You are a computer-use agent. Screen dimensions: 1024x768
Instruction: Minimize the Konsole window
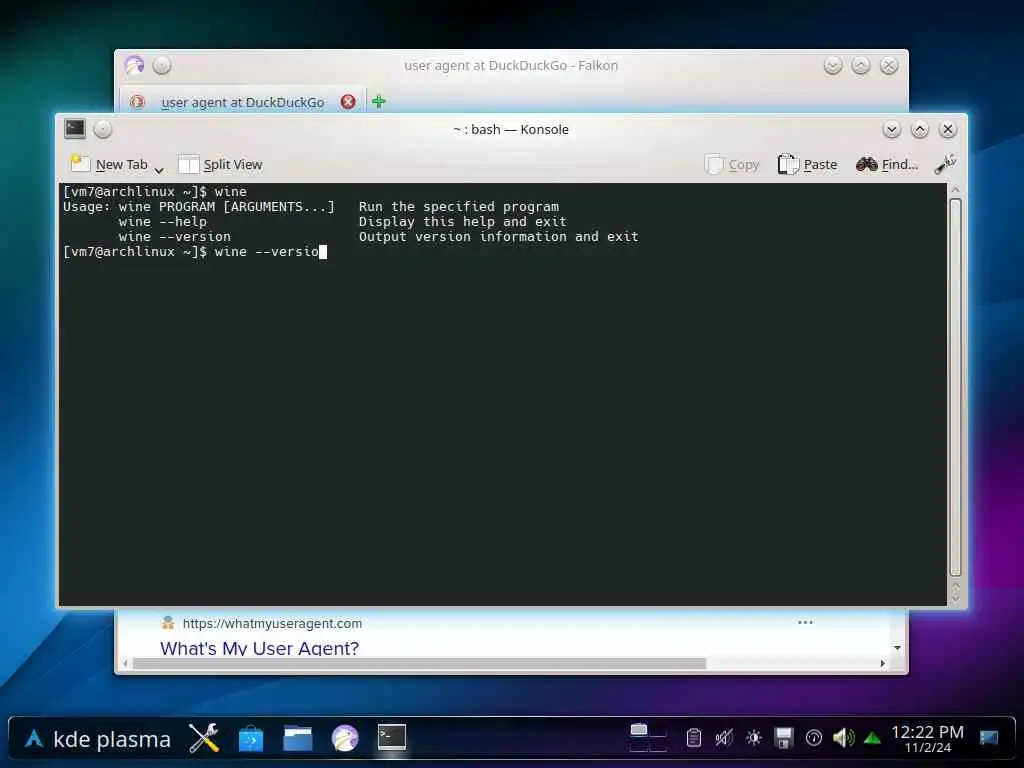pos(891,129)
